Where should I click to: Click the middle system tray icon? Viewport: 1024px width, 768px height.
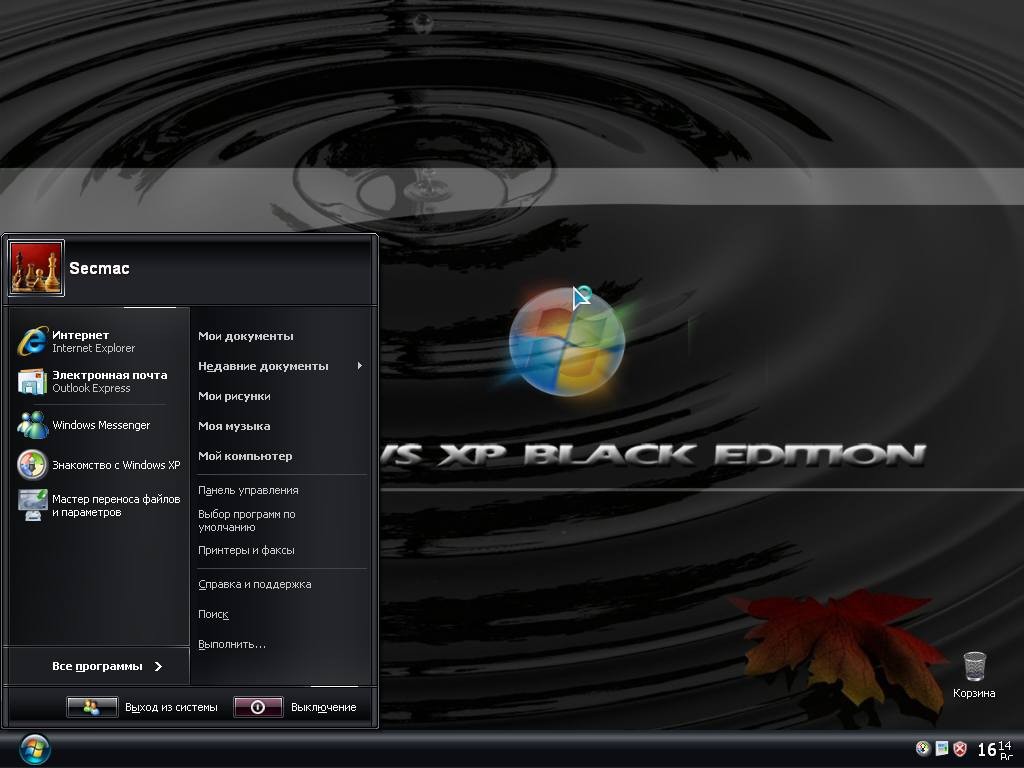point(942,748)
